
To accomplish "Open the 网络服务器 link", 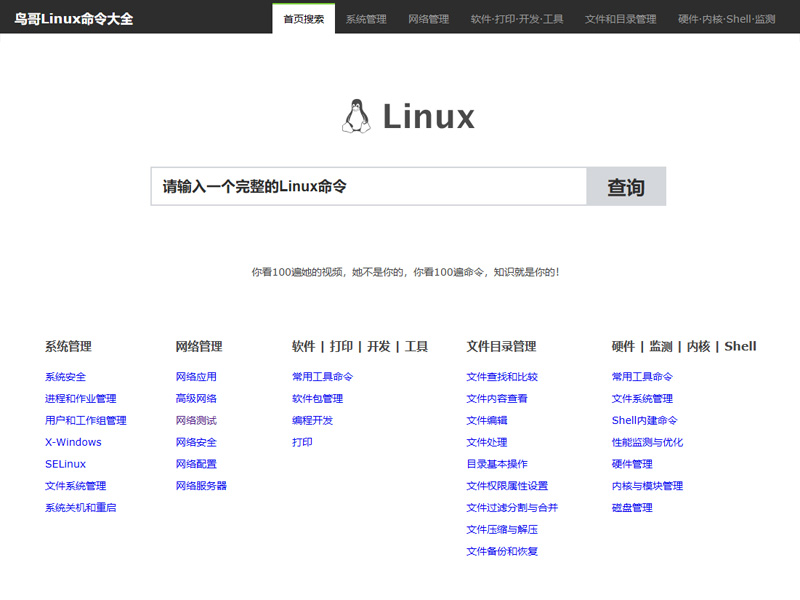I will 201,486.
